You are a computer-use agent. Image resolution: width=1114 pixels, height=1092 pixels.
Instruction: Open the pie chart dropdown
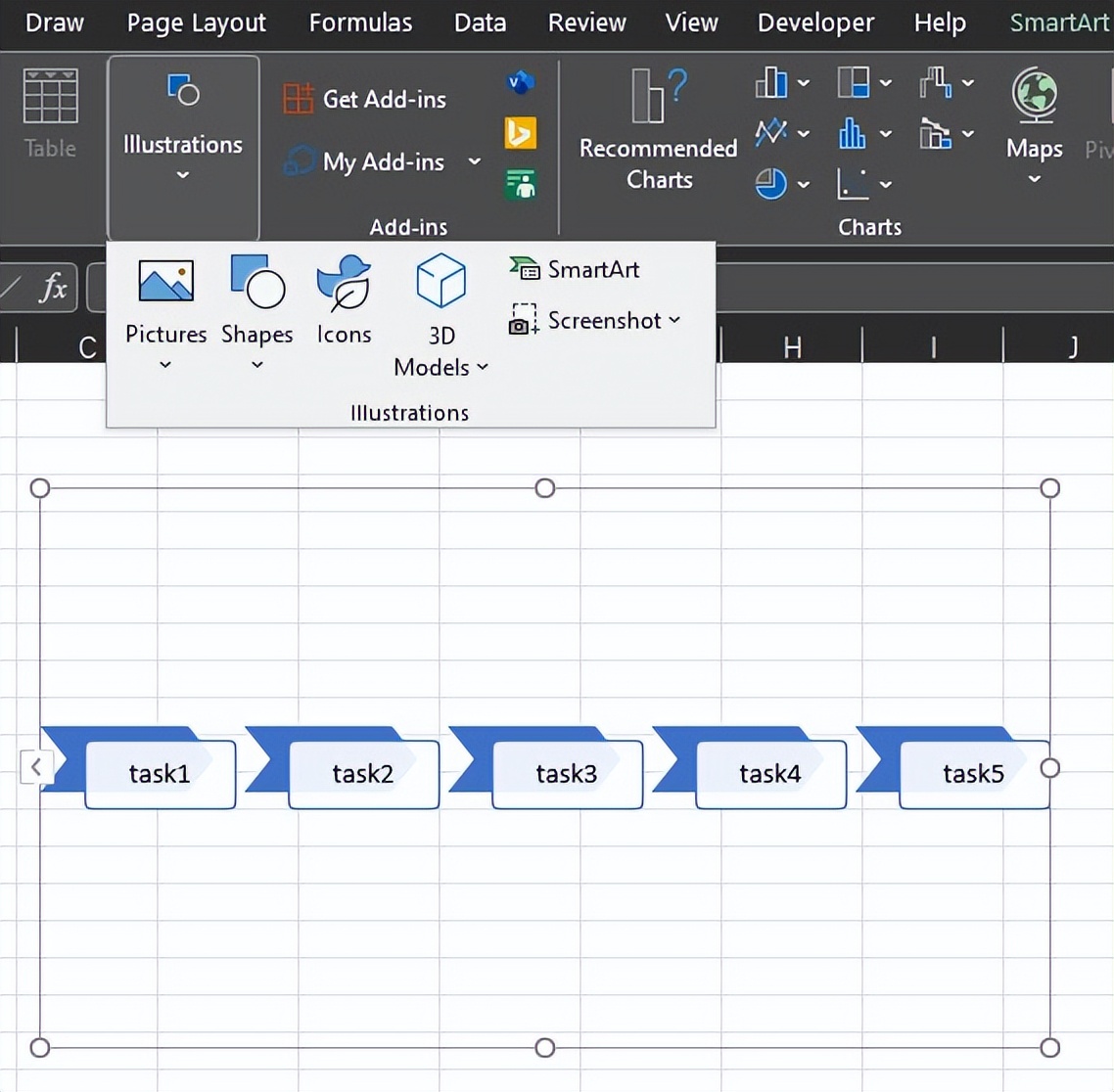pyautogui.click(x=804, y=184)
